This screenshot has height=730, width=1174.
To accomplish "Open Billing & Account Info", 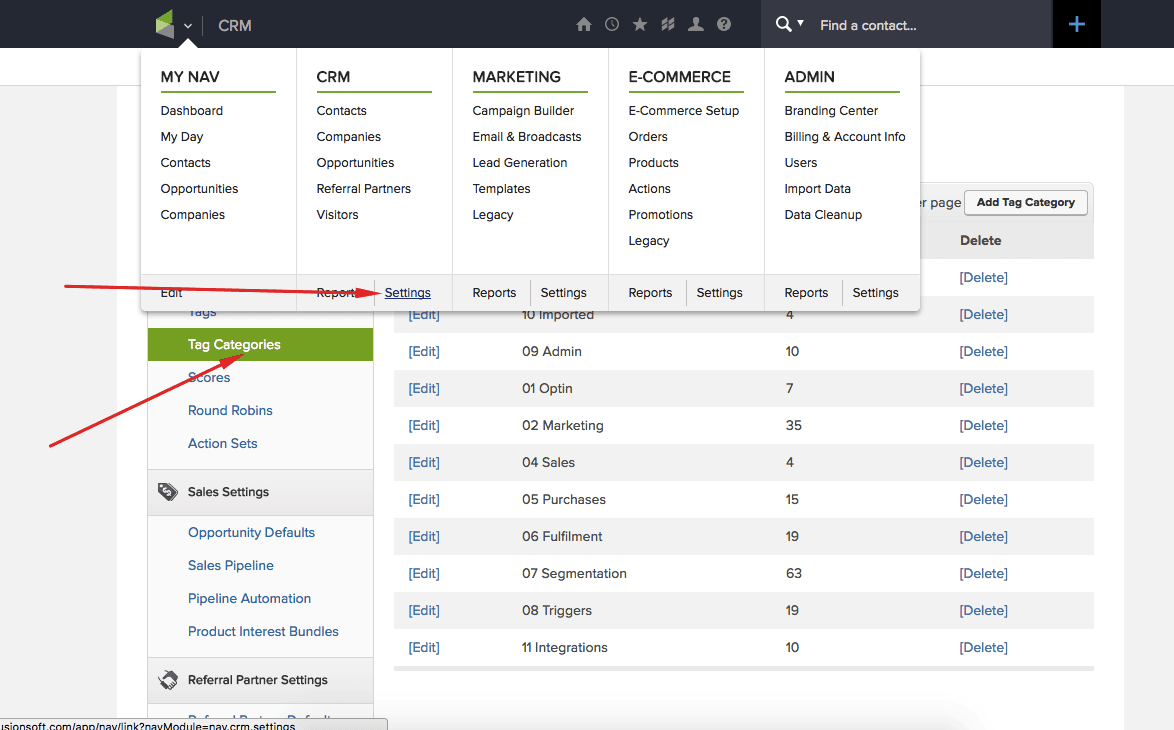I will coord(845,137).
